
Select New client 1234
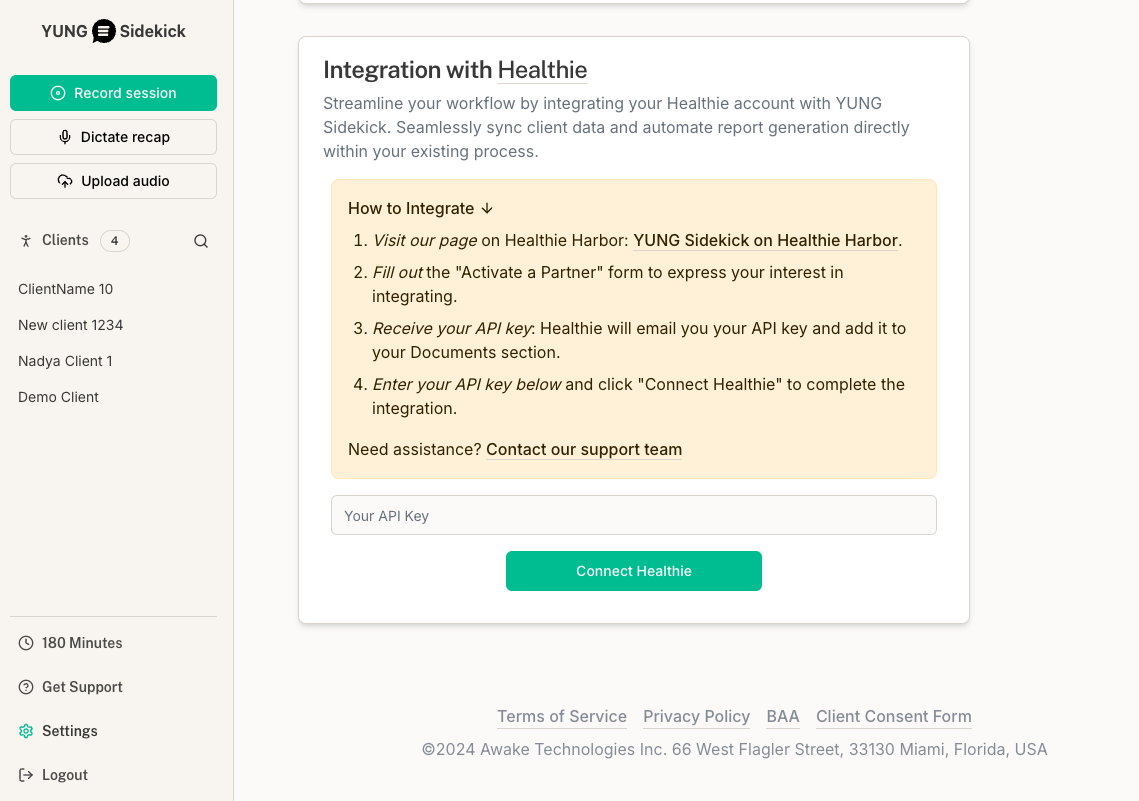(x=70, y=325)
